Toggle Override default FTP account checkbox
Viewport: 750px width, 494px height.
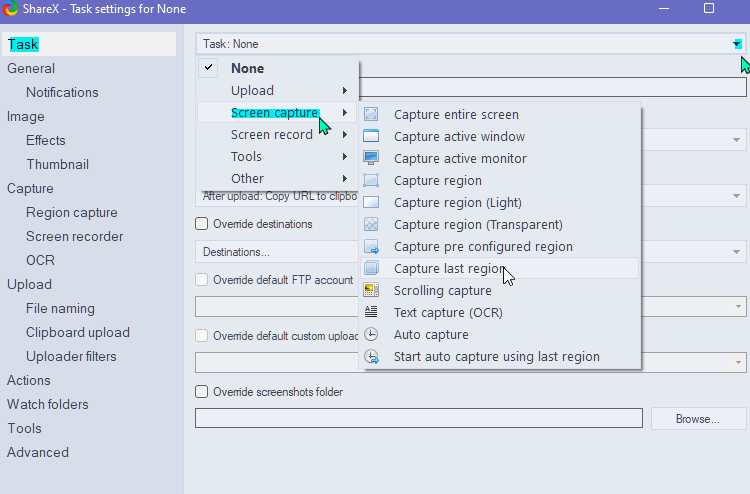(201, 280)
